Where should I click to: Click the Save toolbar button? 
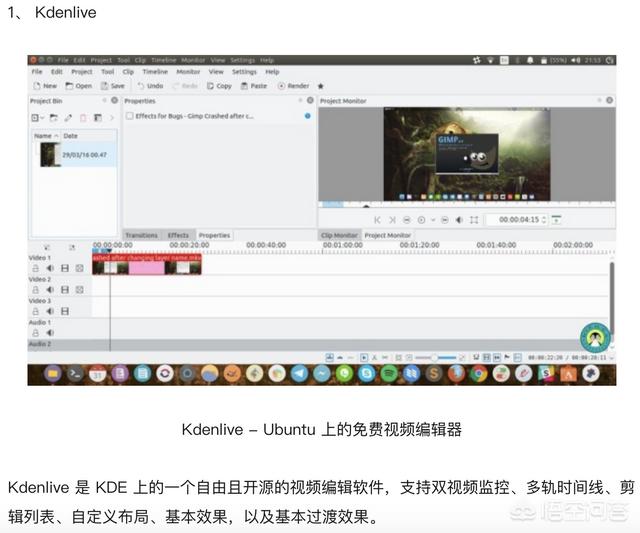[113, 86]
